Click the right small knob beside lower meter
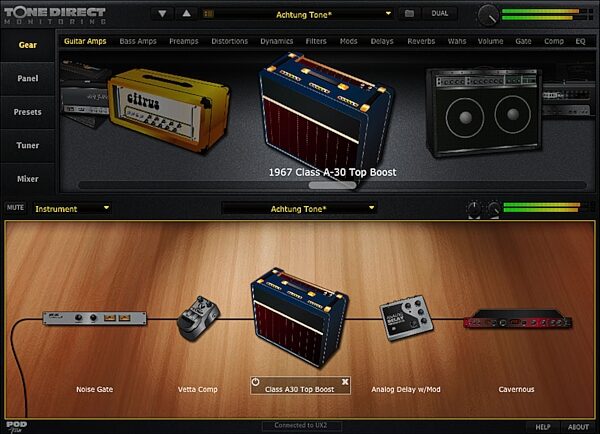This screenshot has width=600, height=434. pos(494,209)
